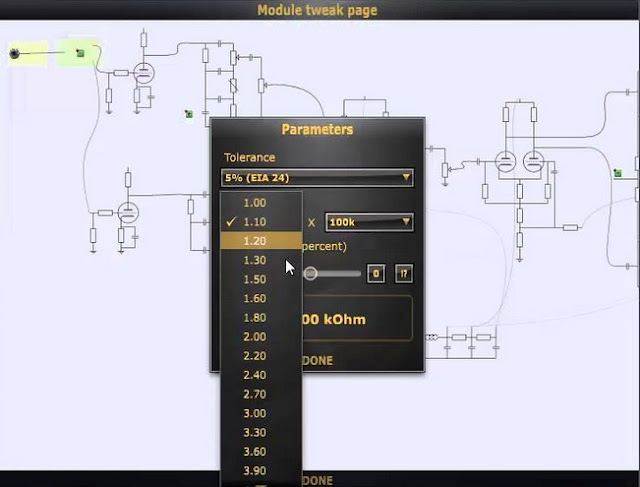Select checked value 1.10 from the list
640x487 pixels.
pyautogui.click(x=261, y=222)
